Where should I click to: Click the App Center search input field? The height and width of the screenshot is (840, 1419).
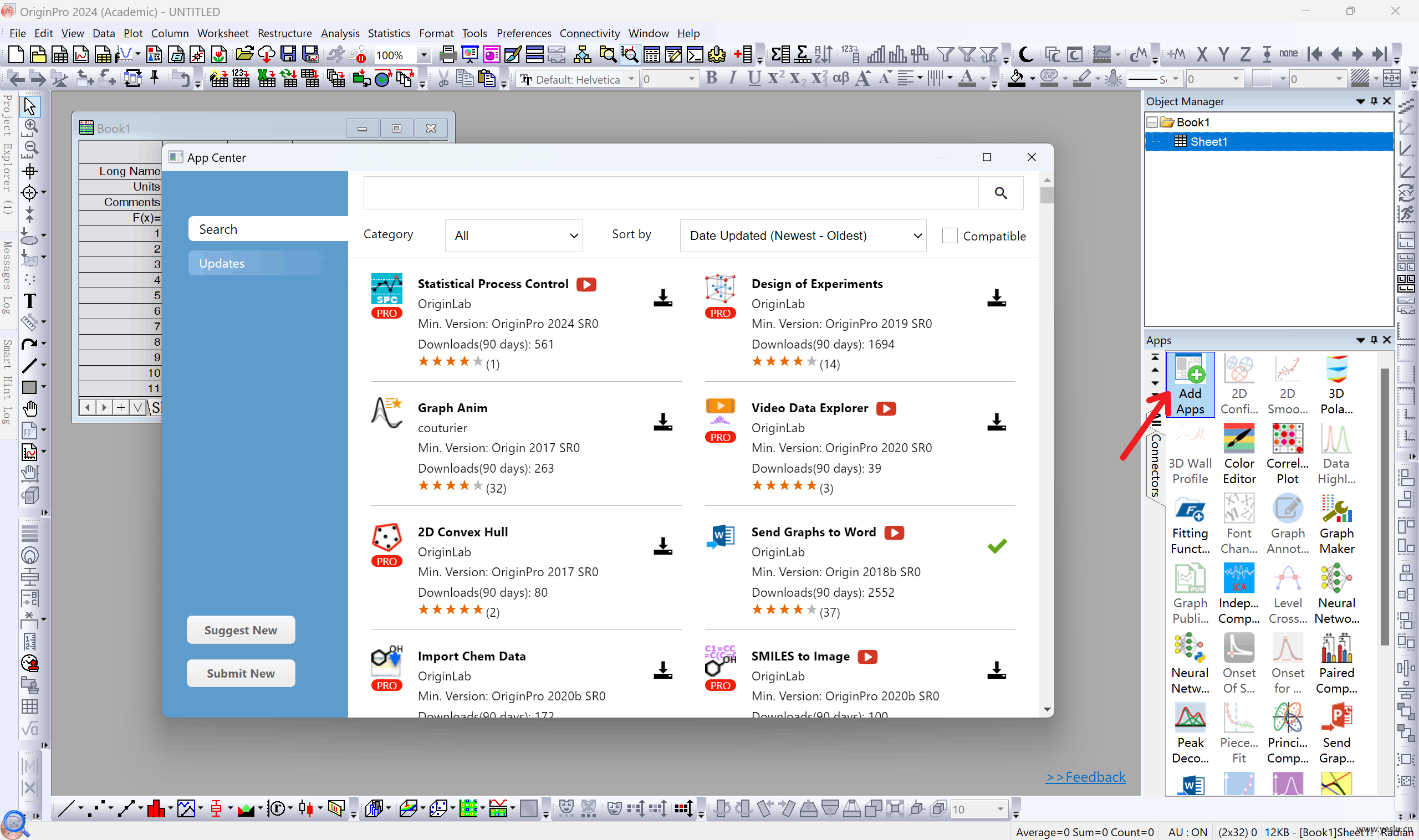tap(671, 193)
